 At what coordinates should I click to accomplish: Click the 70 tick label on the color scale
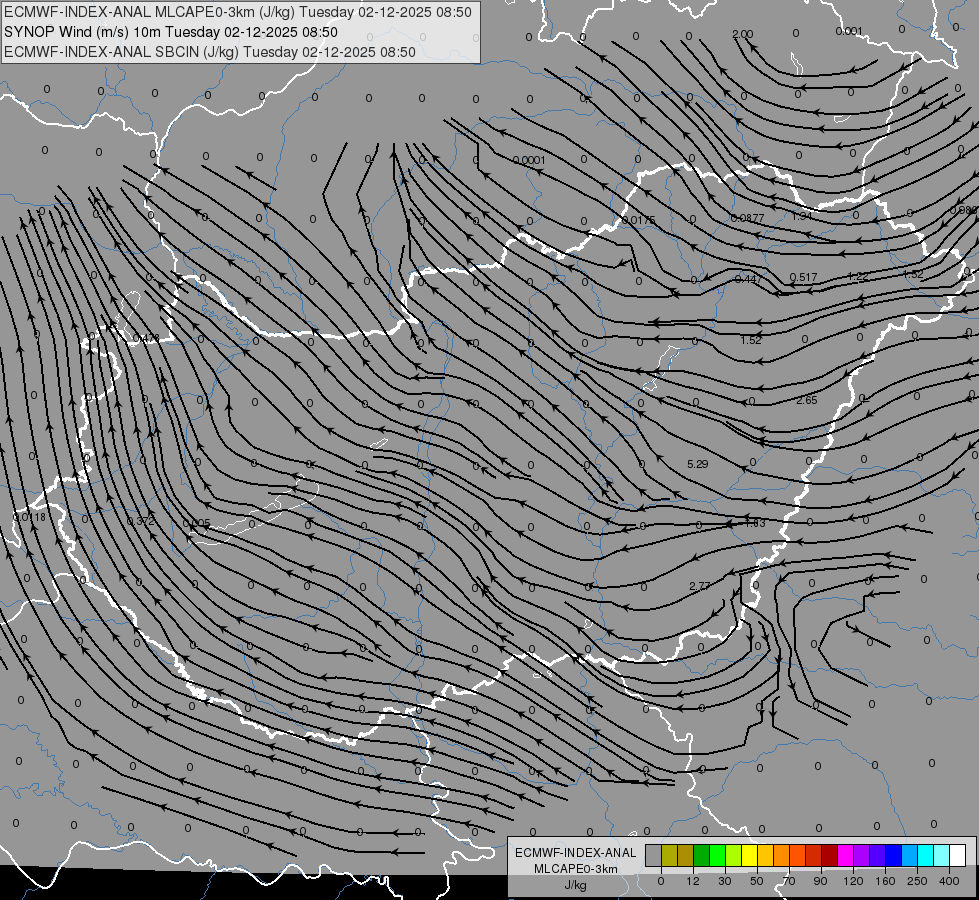(x=789, y=881)
